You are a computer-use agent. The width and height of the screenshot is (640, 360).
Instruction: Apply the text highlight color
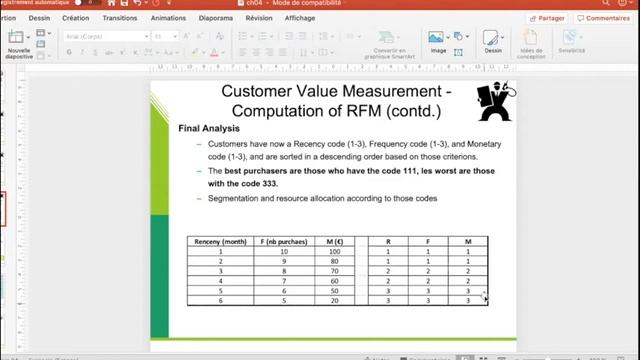tap(195, 52)
